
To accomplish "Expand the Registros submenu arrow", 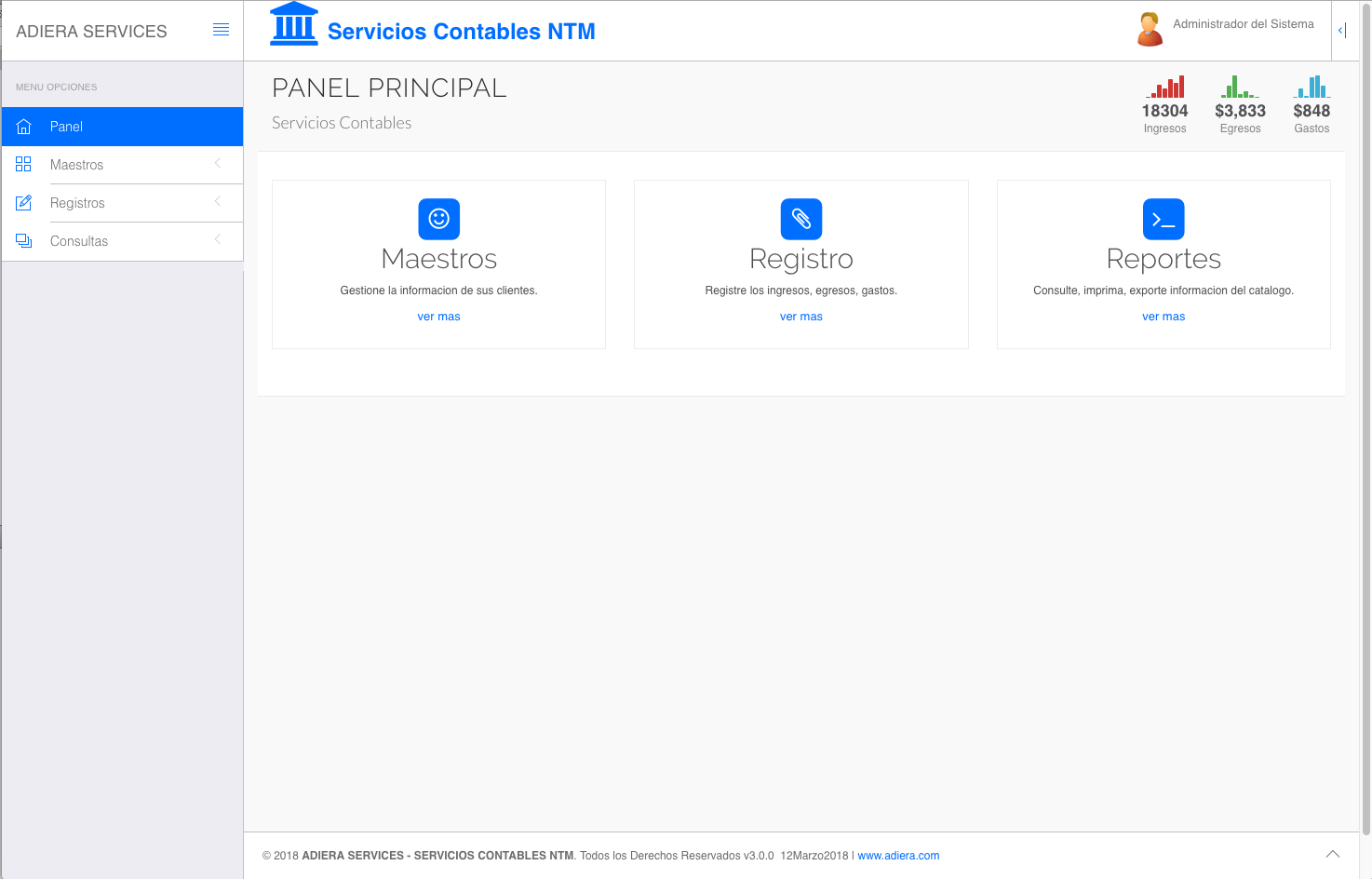I will click(218, 202).
